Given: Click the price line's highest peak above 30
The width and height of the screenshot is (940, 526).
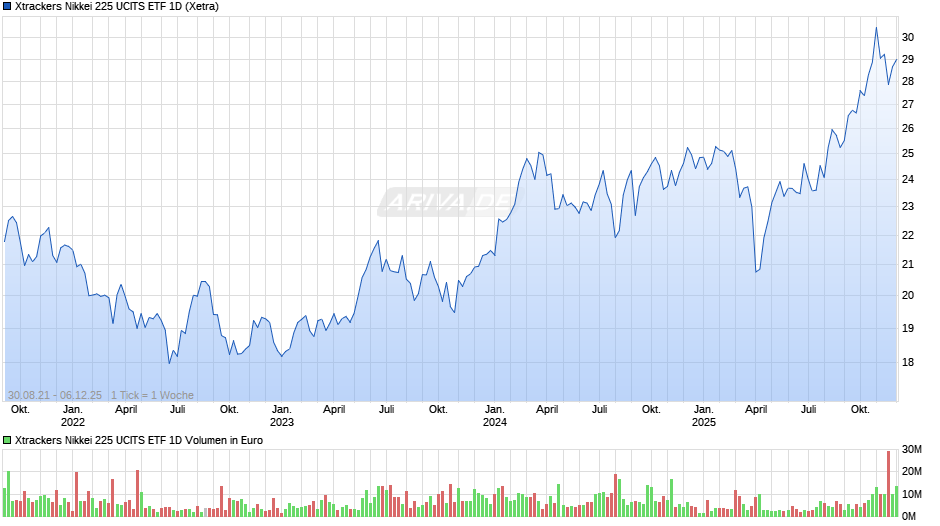Looking at the screenshot, I should point(876,28).
